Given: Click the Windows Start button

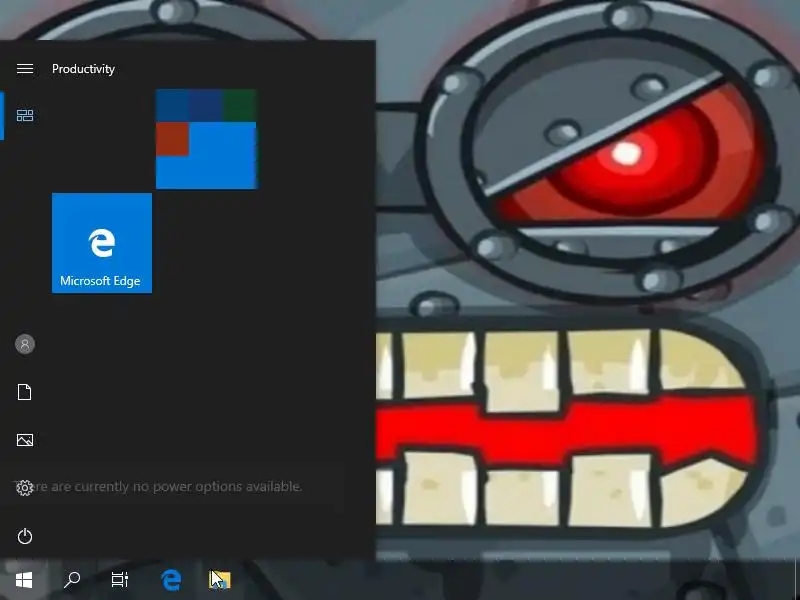Looking at the screenshot, I should 24,580.
